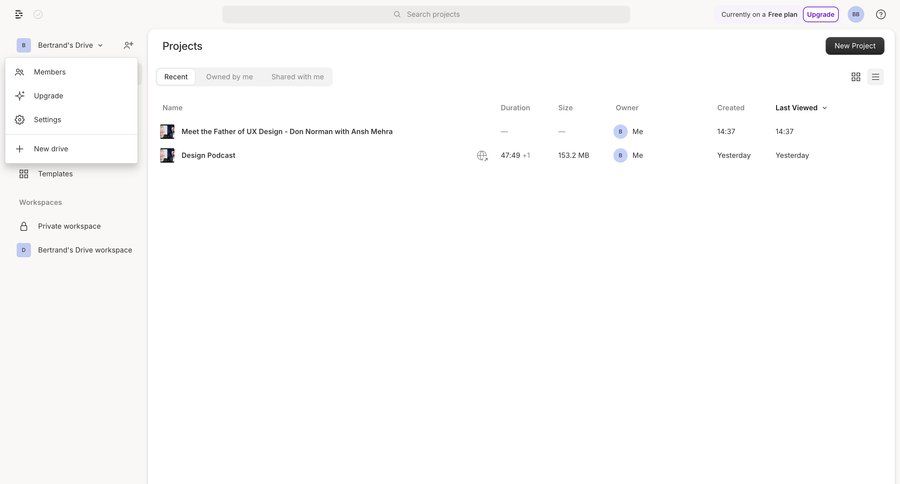Click the globe icon on Design Podcast row
Screen dimensions: 900x484
pos(482,156)
